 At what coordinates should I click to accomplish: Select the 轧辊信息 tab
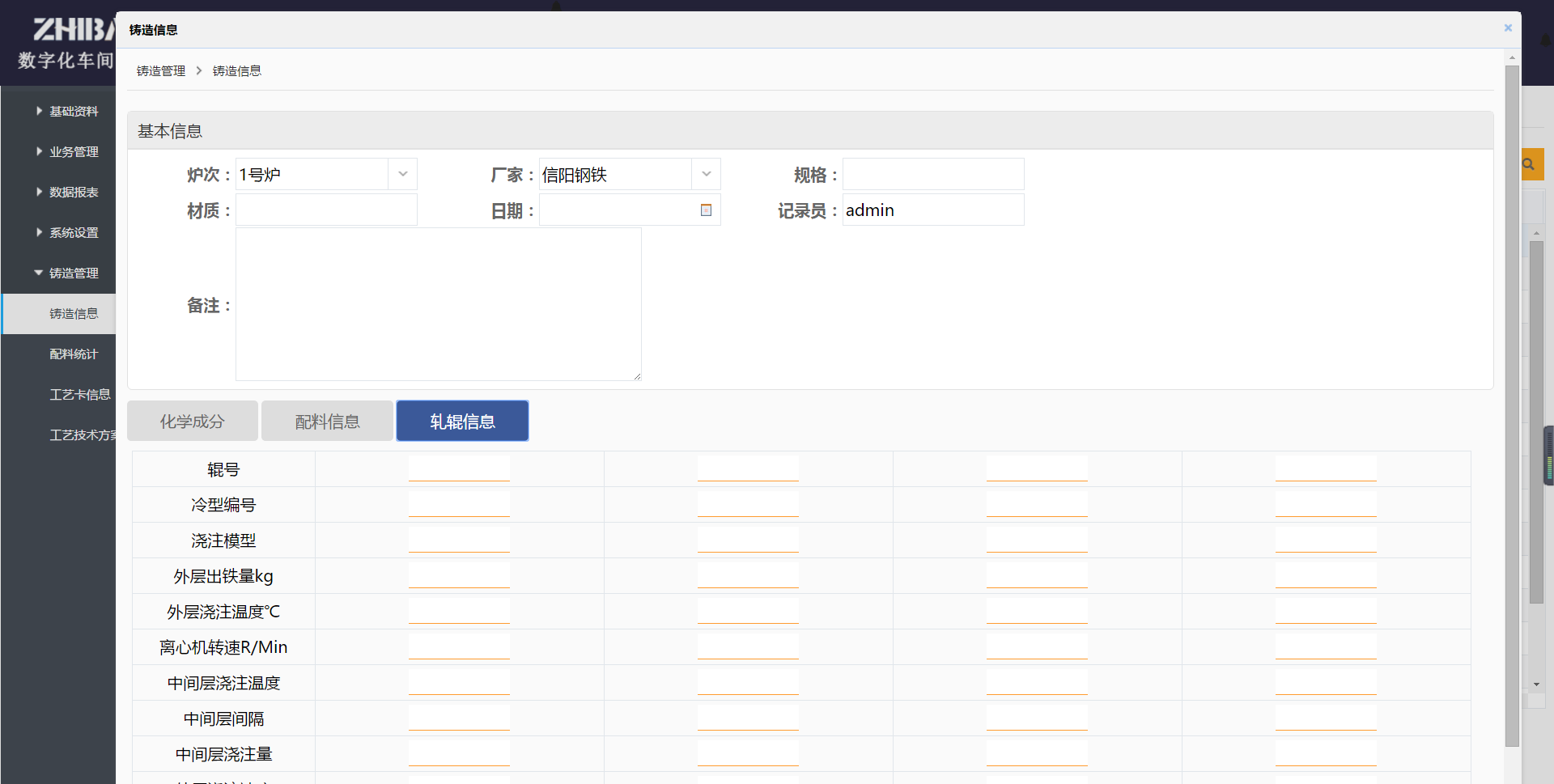tap(462, 421)
